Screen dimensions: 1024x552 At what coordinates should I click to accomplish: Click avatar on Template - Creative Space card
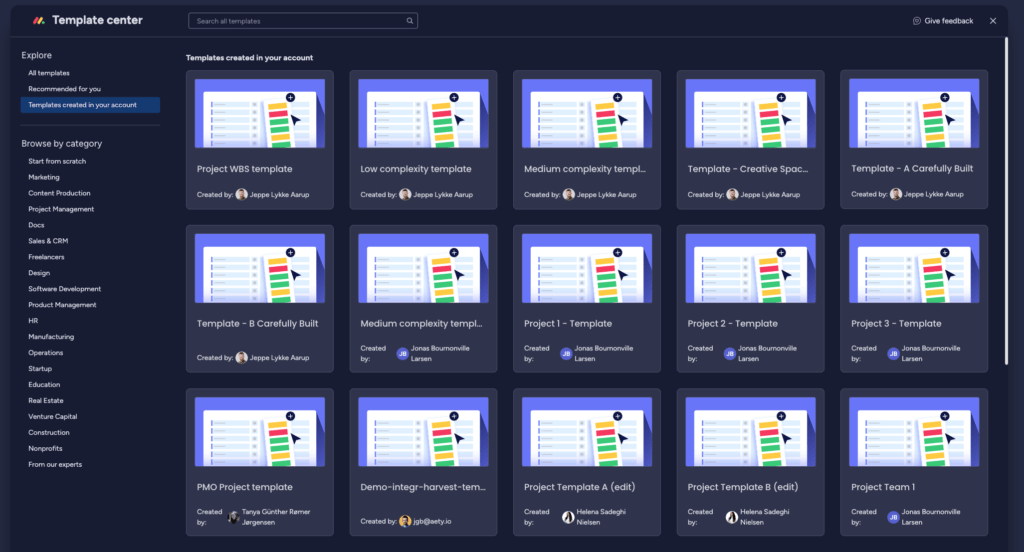732,194
